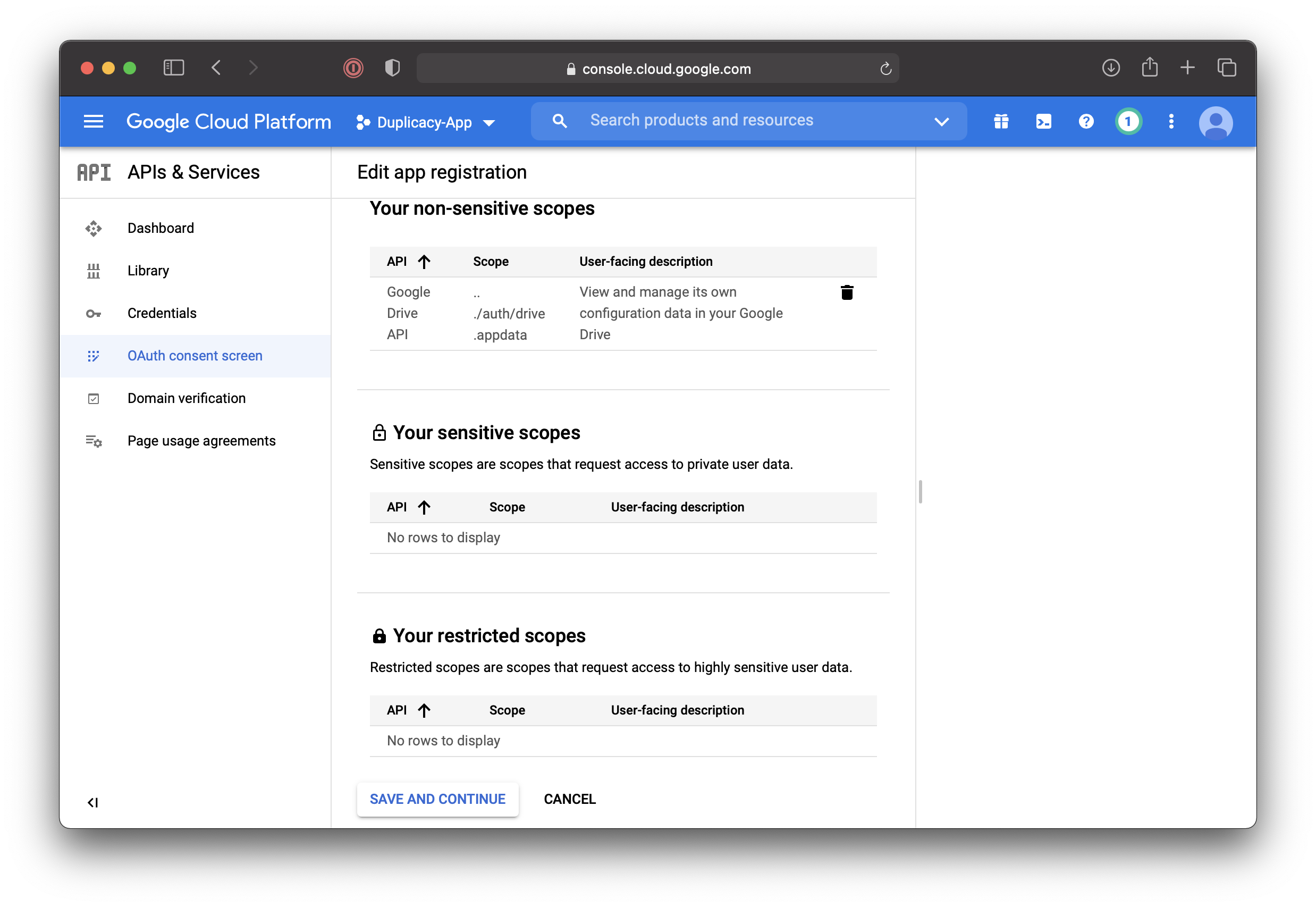Open Duplicacy-App project selector dropdown

pos(426,123)
